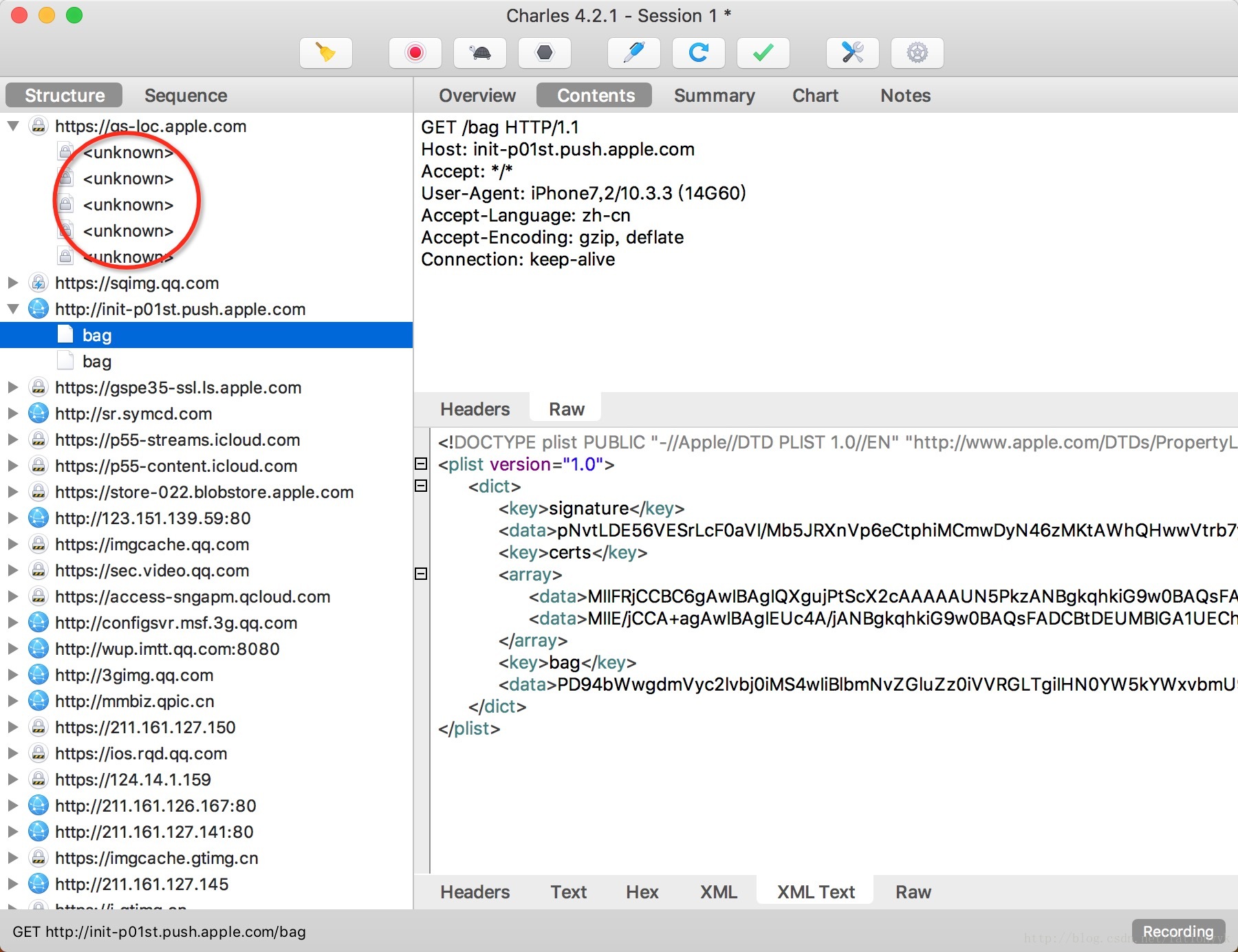Clear the session with the broom icon

(326, 52)
